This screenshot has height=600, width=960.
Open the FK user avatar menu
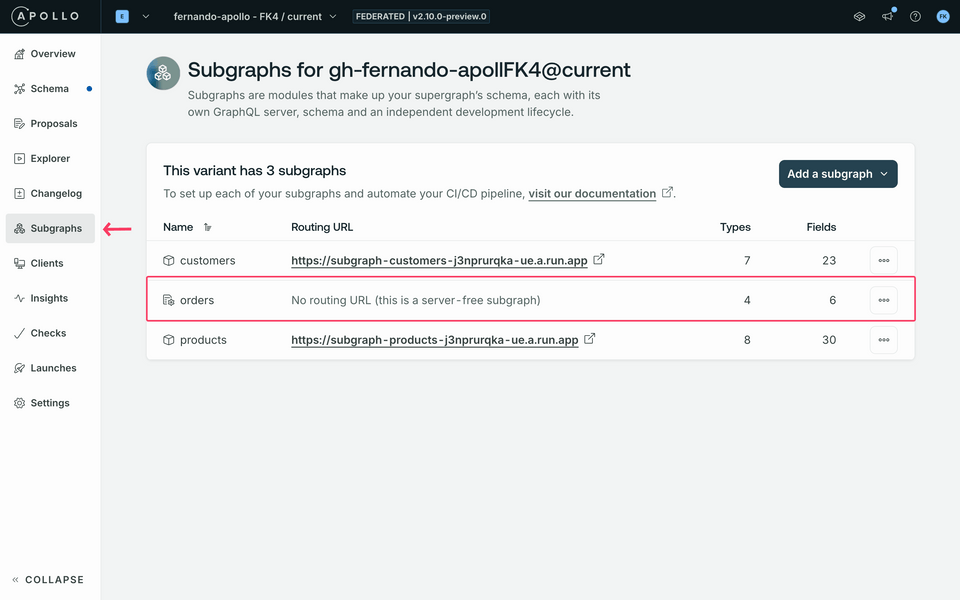coord(943,17)
